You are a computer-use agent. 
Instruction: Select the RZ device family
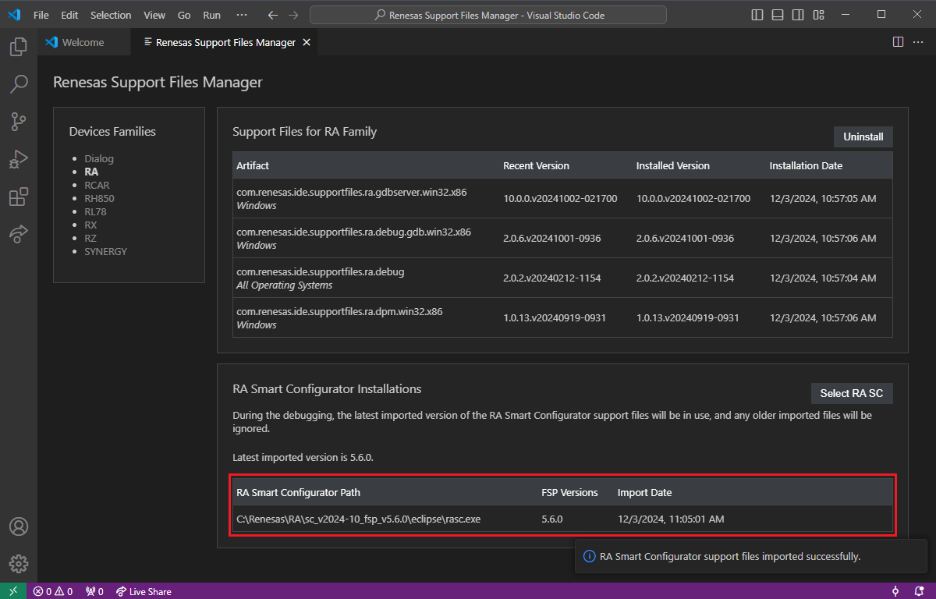(90, 238)
